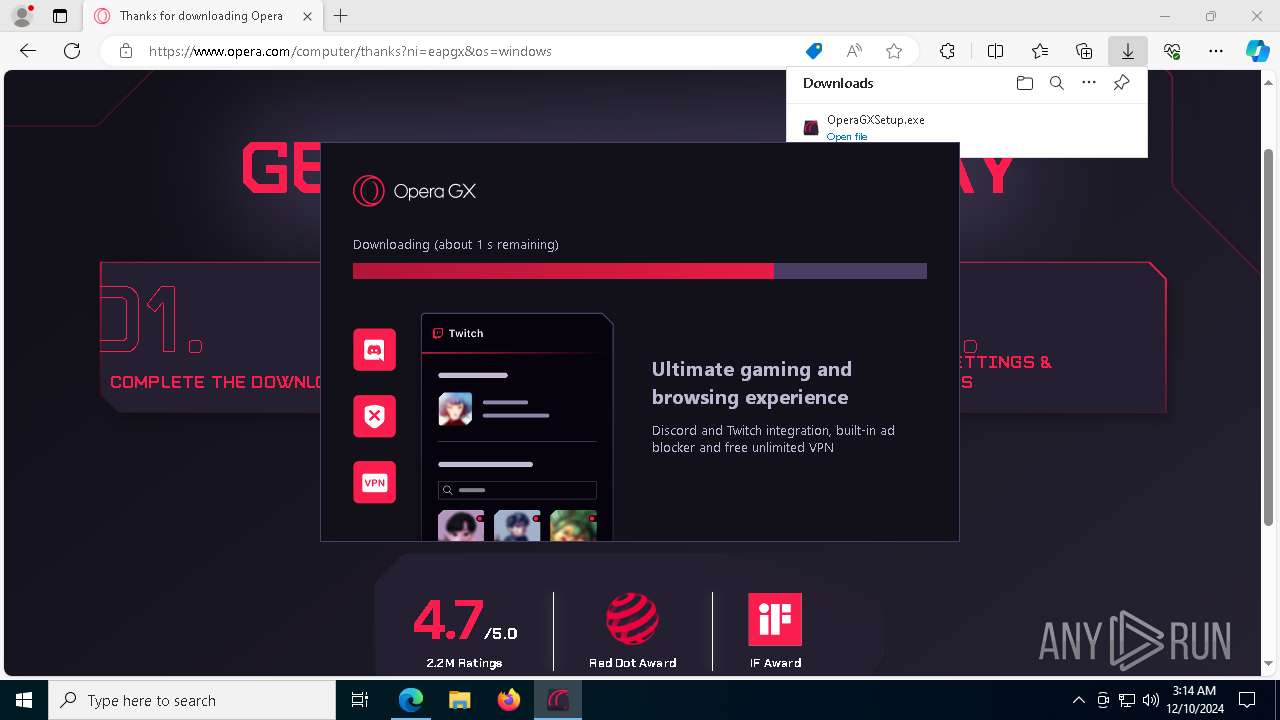Click the browser back arrow
Viewport: 1280px width, 720px height.
pos(28,51)
